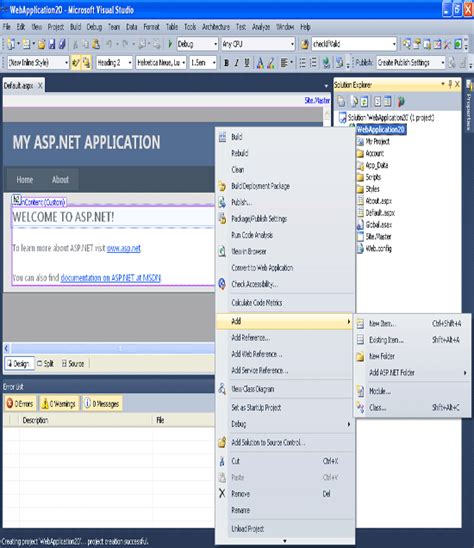Toggle Bold formatting button

coord(227,63)
